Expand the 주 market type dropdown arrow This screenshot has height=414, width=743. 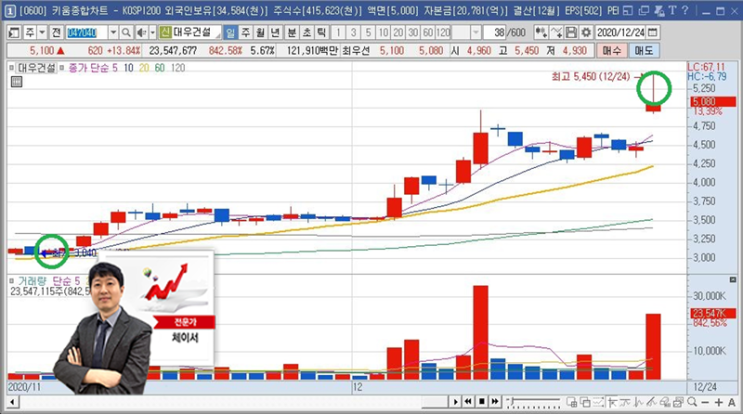[x=42, y=32]
